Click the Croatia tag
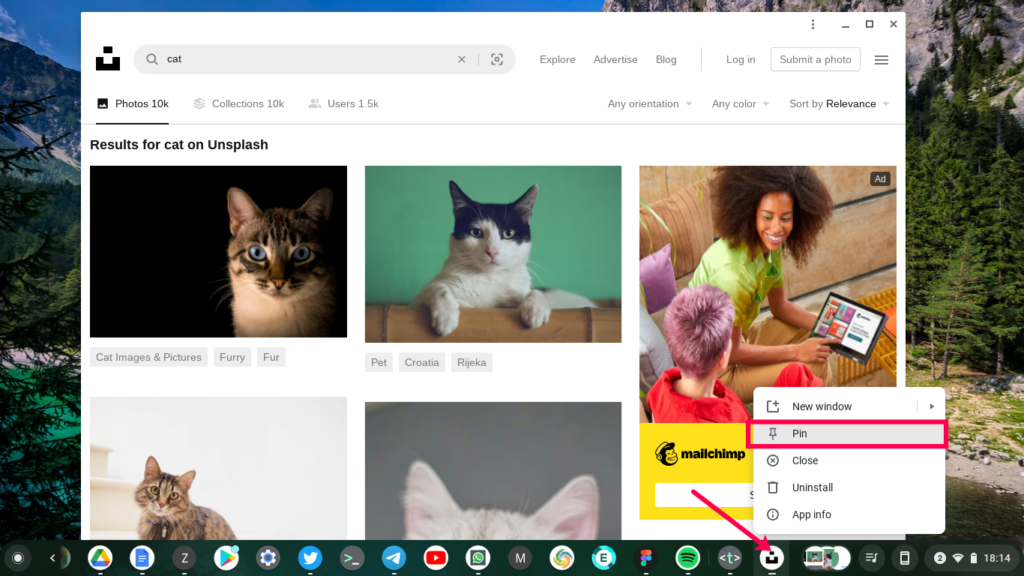 coord(422,362)
